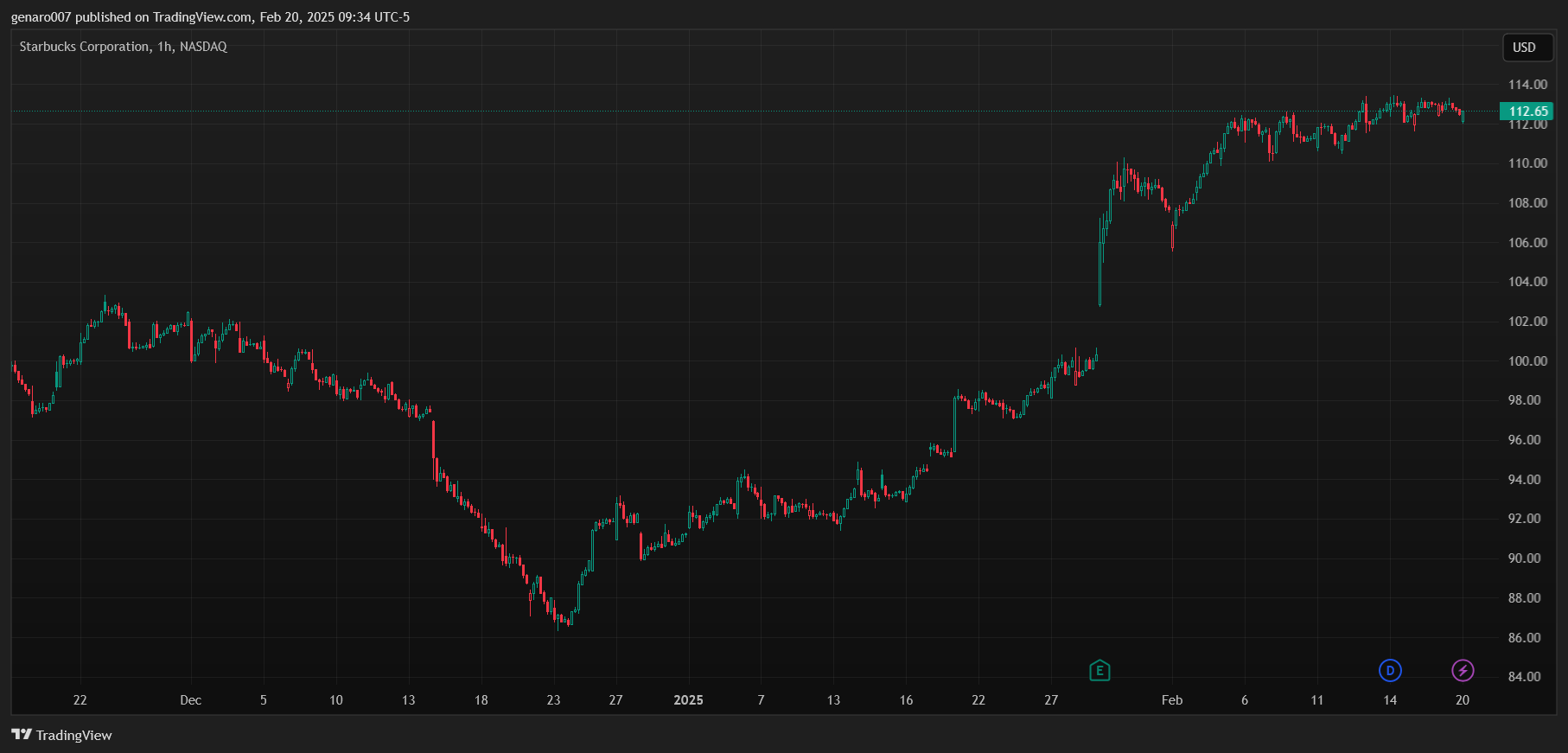Viewport: 1568px width, 753px height.
Task: Click the current price label 112.65
Action: point(1527,111)
